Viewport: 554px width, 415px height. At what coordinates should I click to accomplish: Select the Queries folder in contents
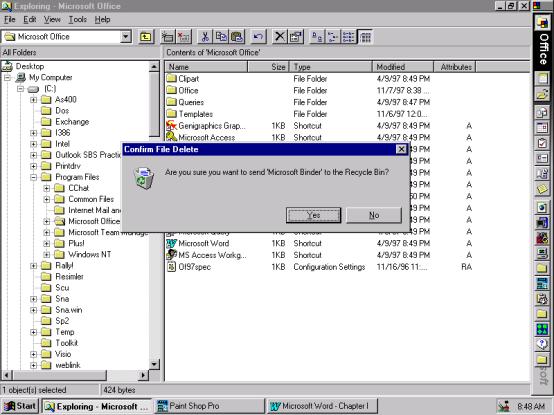coord(185,102)
